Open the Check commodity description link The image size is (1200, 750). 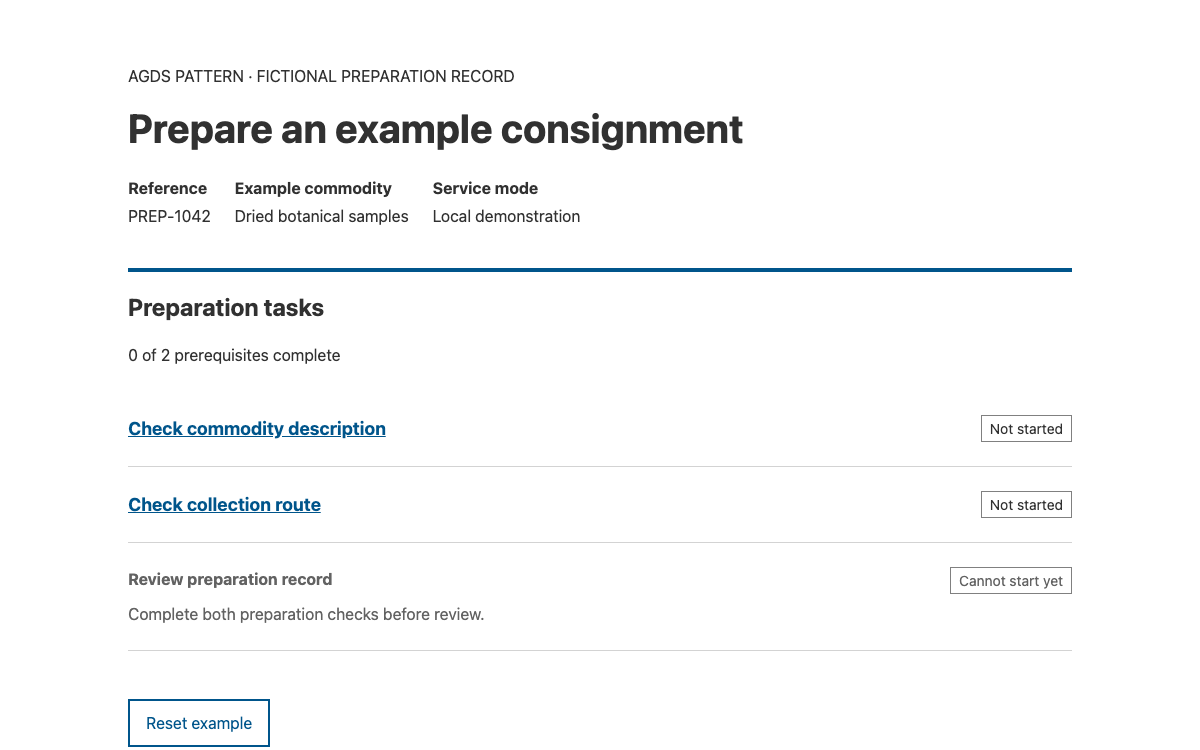(x=257, y=429)
